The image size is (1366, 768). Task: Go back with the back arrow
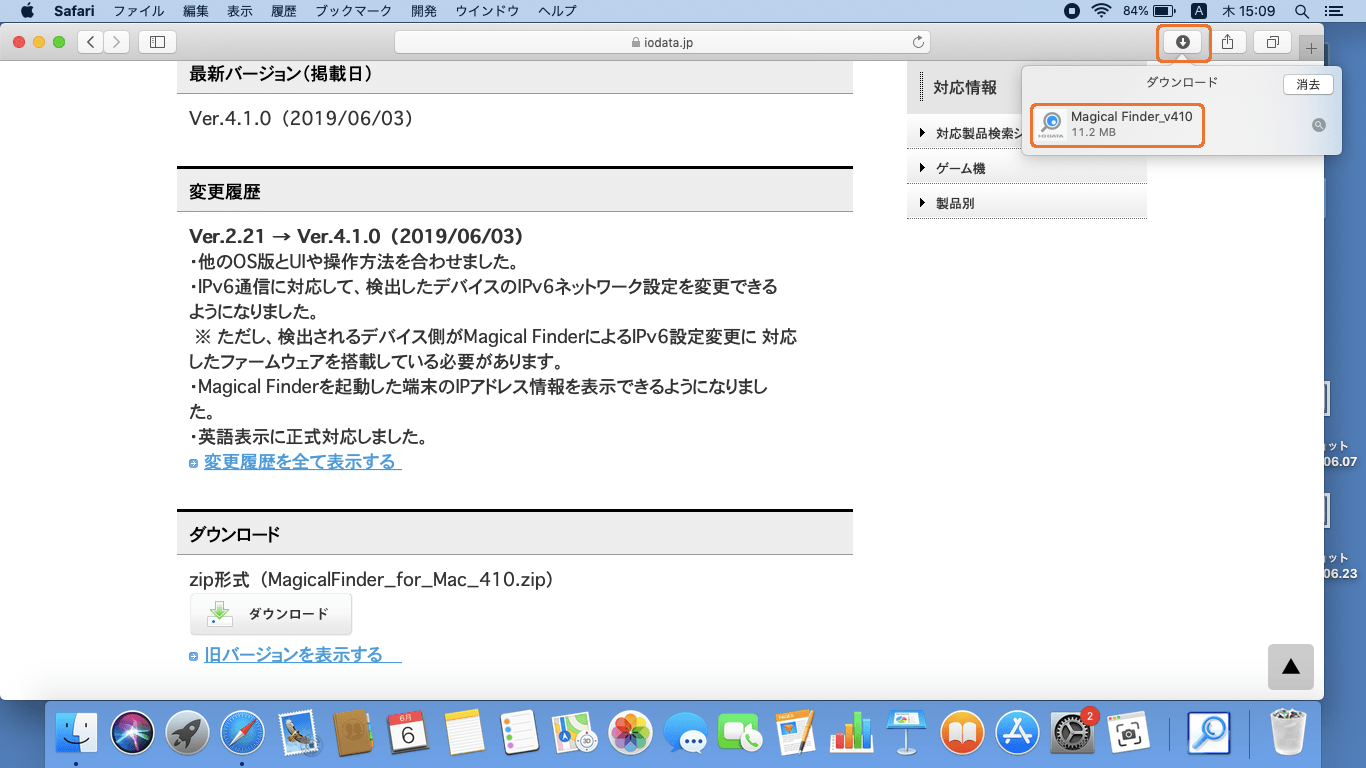(92, 42)
